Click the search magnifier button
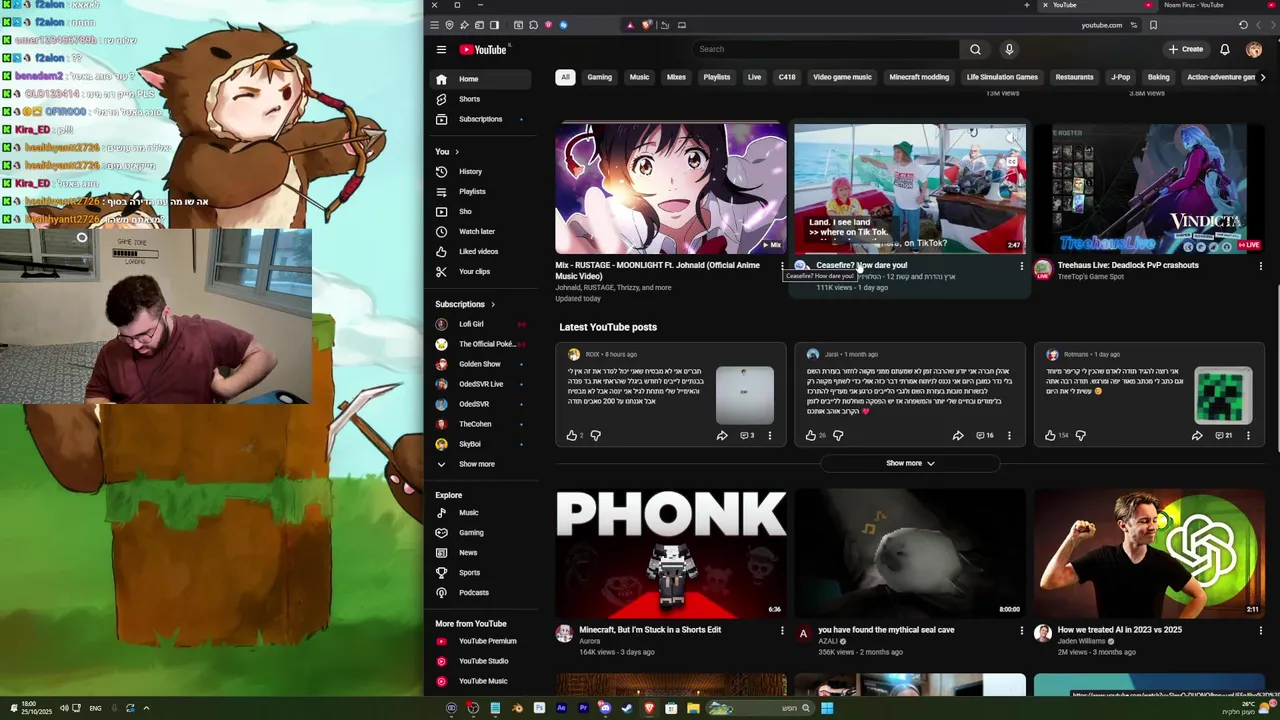This screenshot has width=1280, height=720. point(975,49)
